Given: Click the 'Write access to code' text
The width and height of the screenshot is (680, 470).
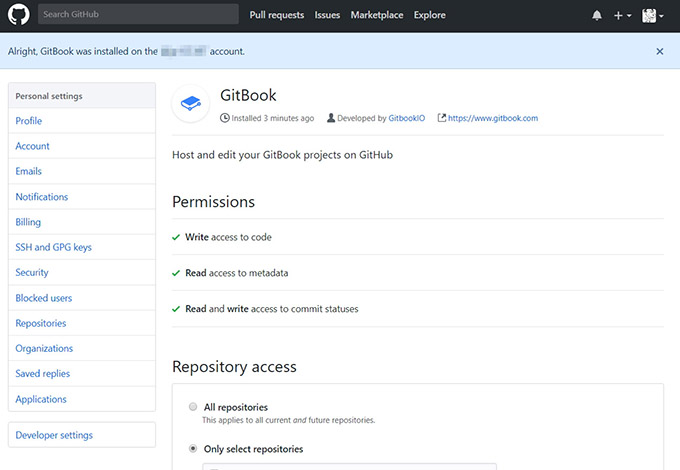Looking at the screenshot, I should [229, 237].
